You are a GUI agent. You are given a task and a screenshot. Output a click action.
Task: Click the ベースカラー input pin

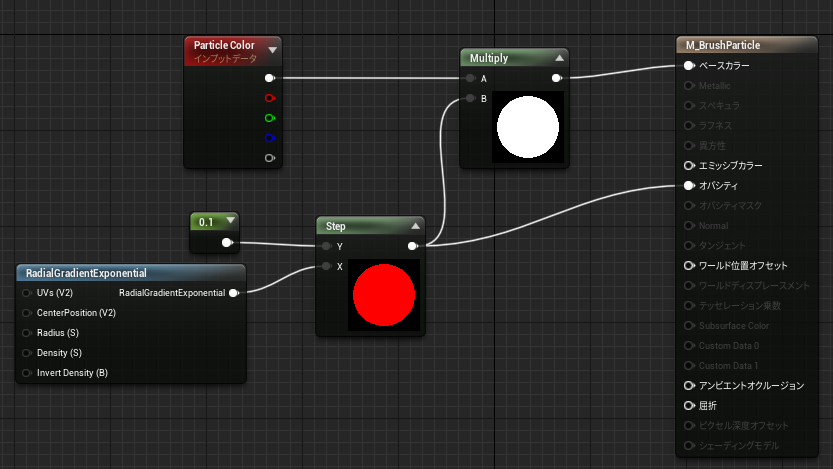pyautogui.click(x=689, y=65)
